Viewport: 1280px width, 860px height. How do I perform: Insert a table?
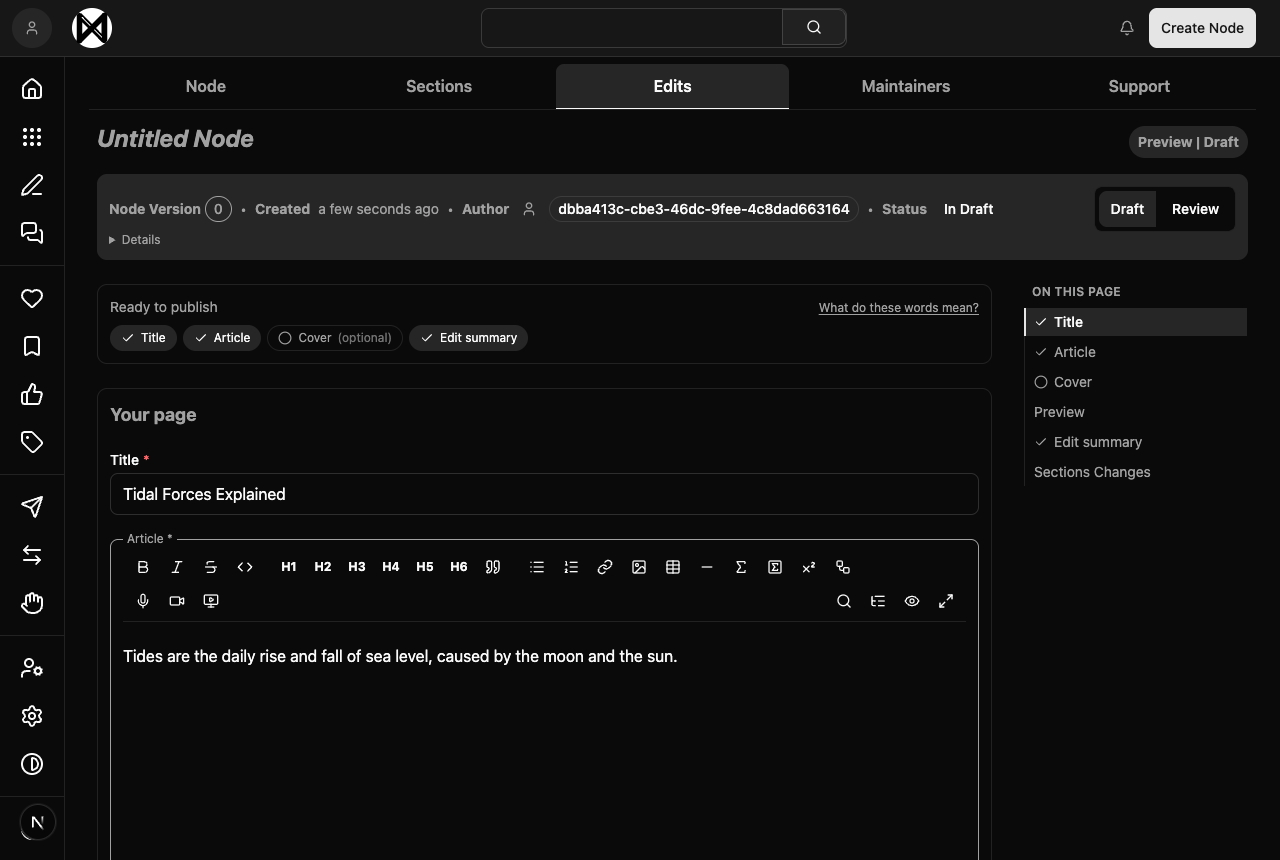(x=673, y=567)
